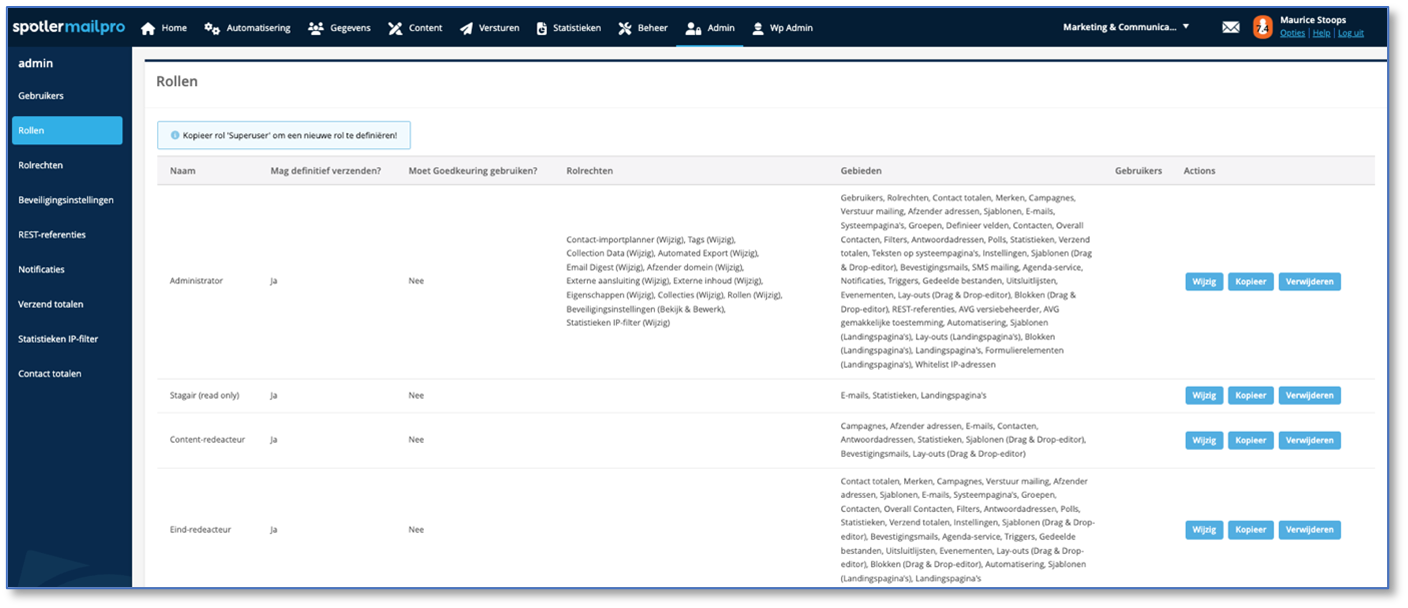The height and width of the screenshot is (608, 1408).
Task: Open the Wp Admin menu
Action: pyautogui.click(x=782, y=28)
